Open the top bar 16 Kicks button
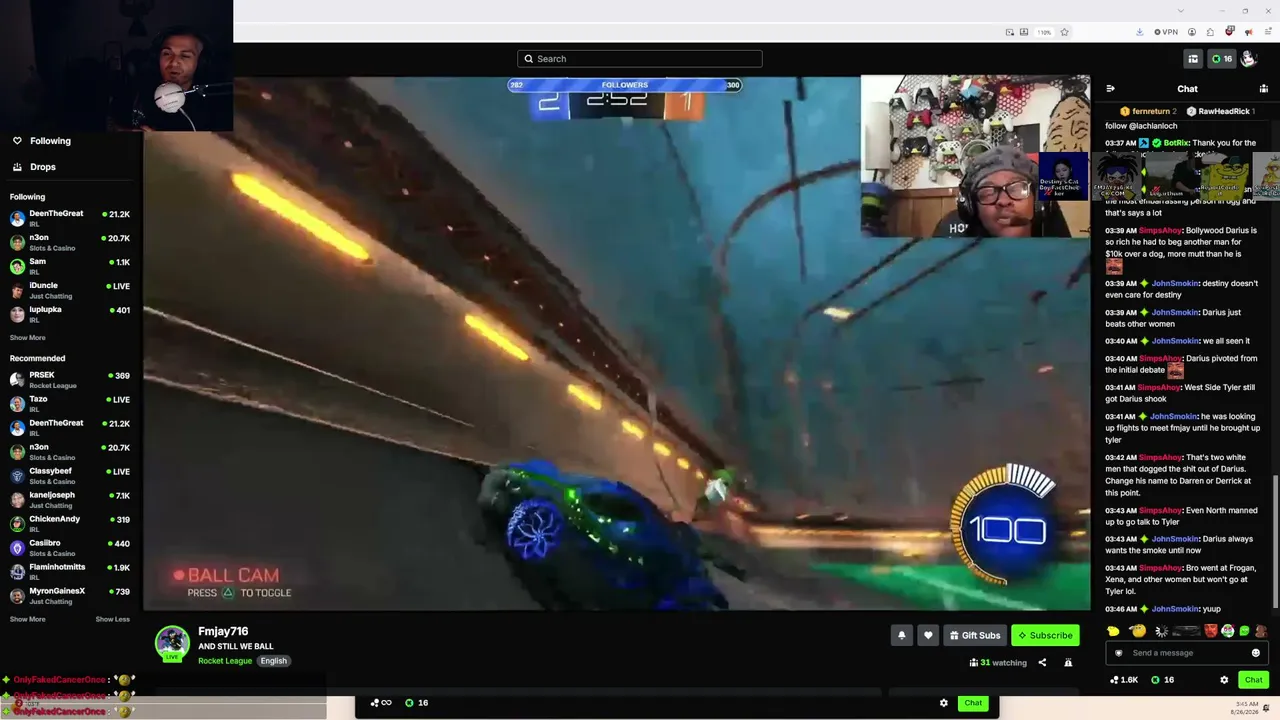The width and height of the screenshot is (1280, 720). pyautogui.click(x=1222, y=59)
